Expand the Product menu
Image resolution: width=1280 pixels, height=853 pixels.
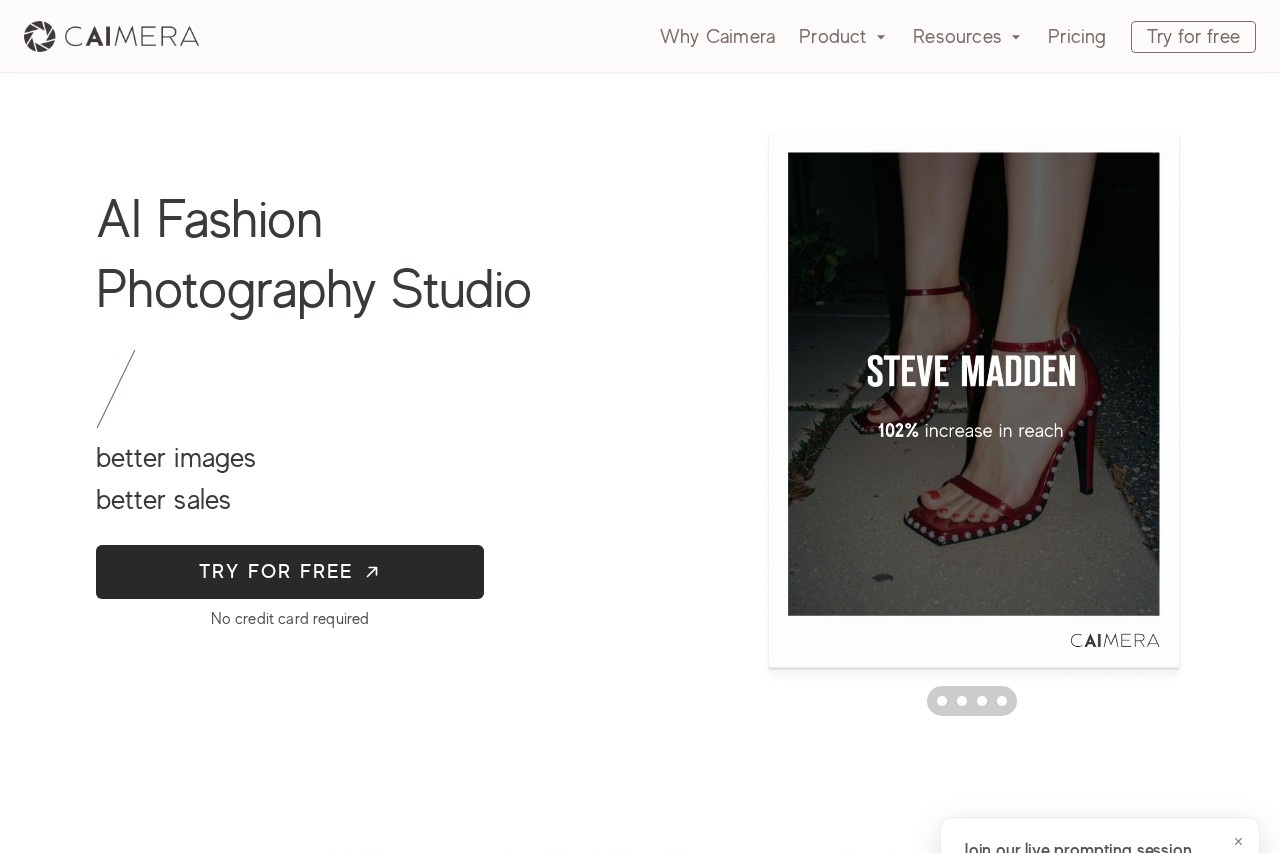(x=842, y=37)
